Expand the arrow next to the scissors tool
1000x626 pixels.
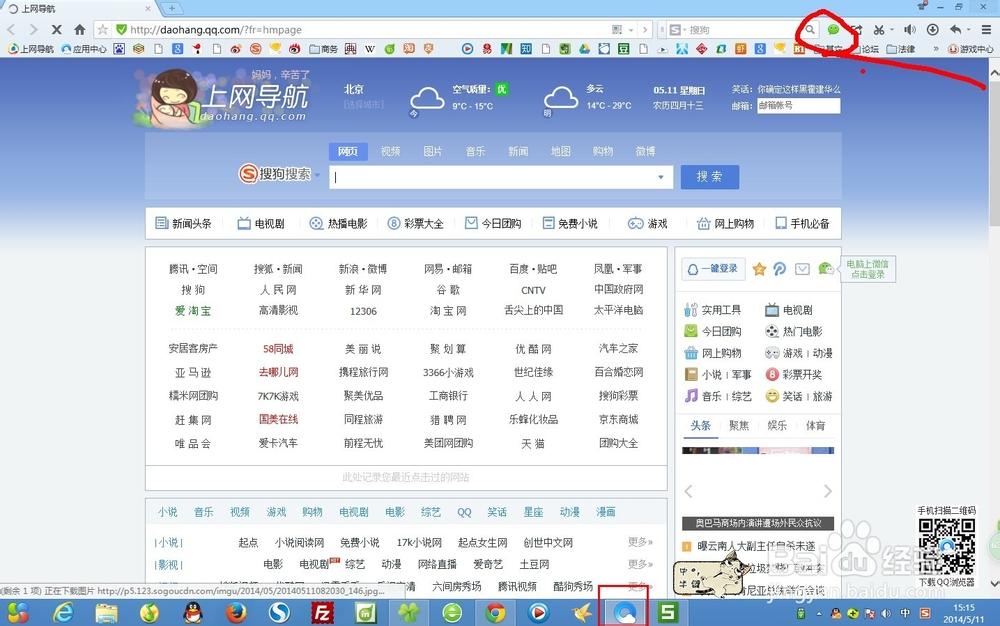point(892,30)
